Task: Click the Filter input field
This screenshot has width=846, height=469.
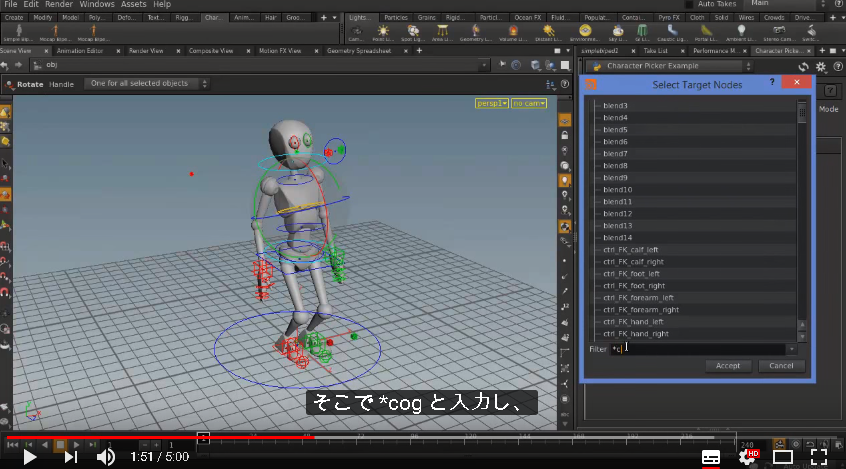Action: [698, 349]
